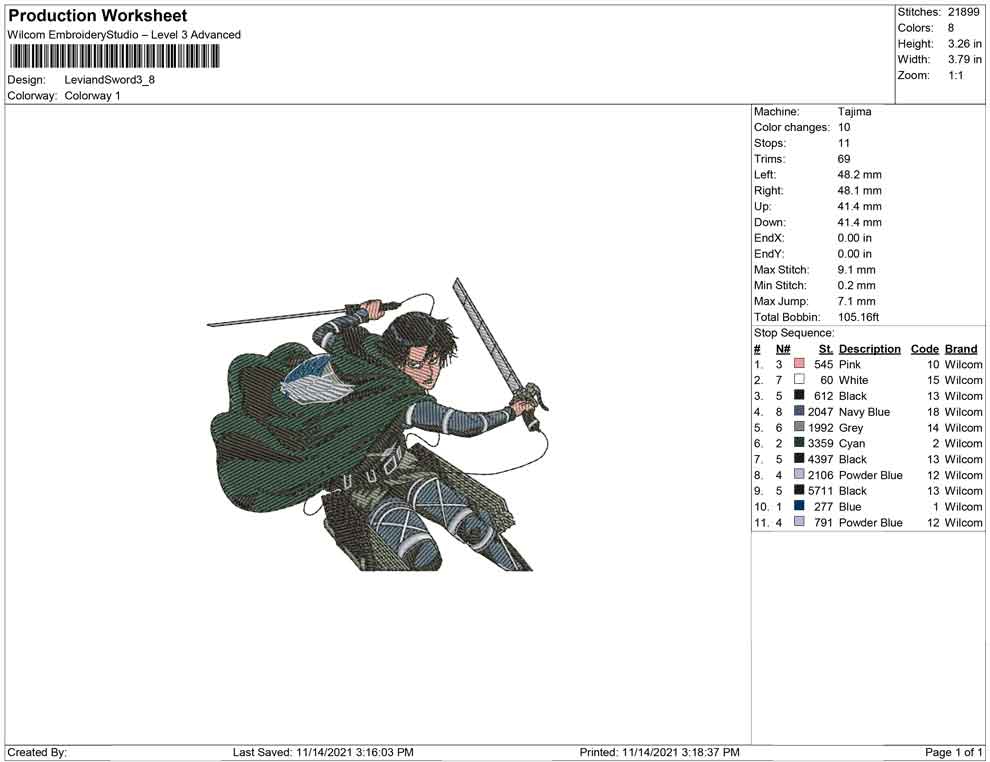Select the Navy Blue color swatch
The image size is (990, 762).
point(799,411)
